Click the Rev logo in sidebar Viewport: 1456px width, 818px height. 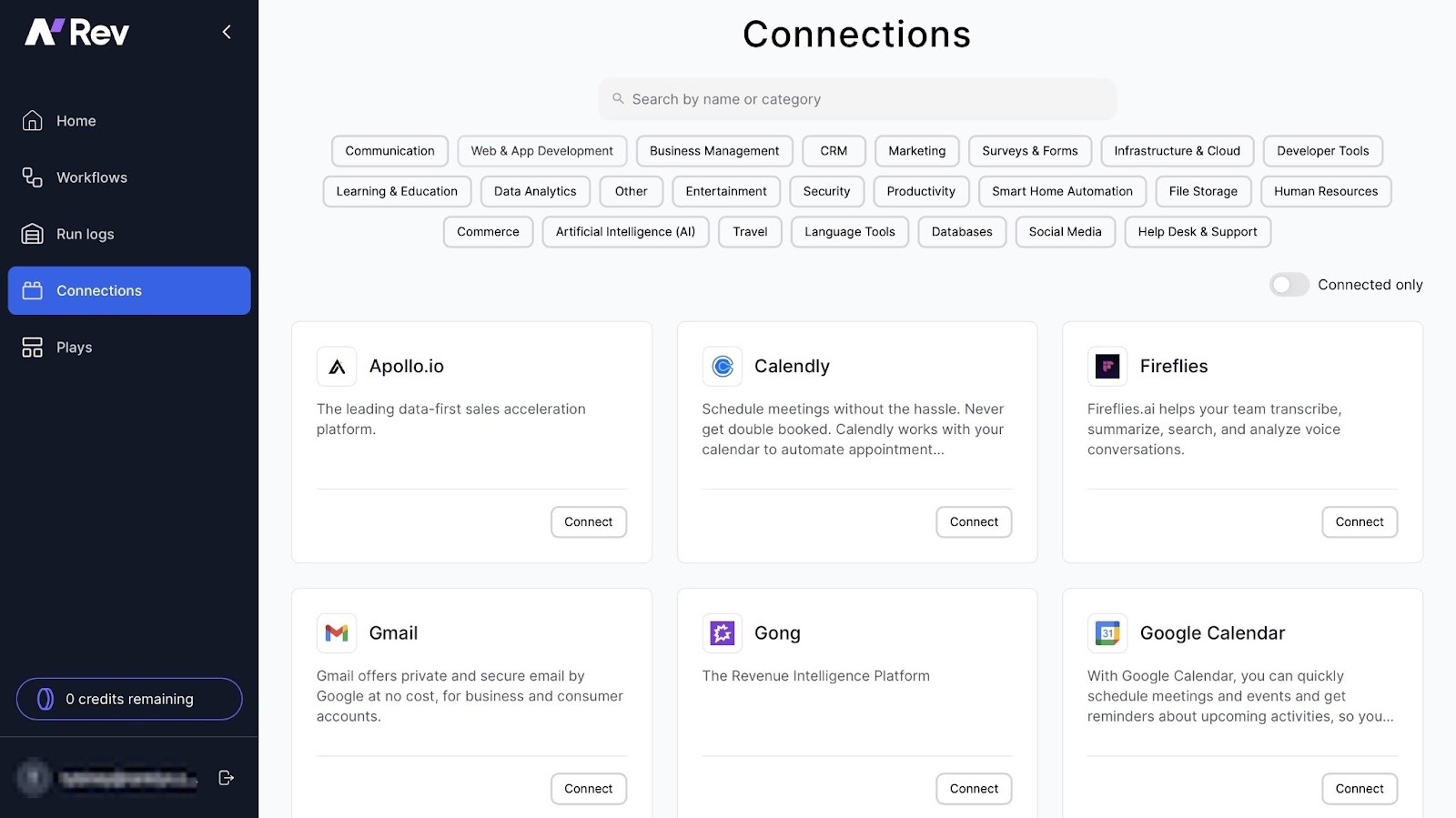click(77, 33)
